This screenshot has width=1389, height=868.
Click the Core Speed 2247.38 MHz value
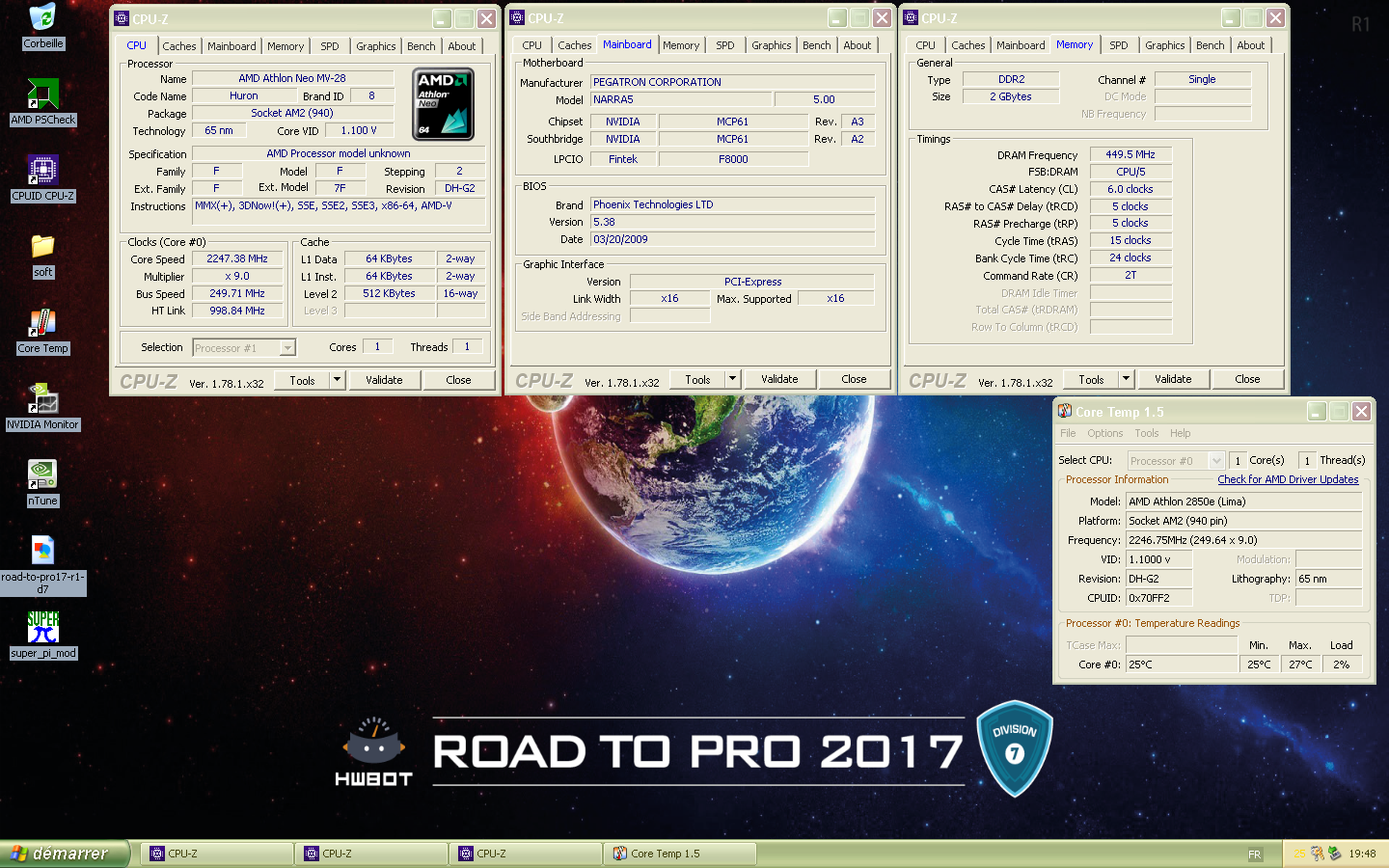pos(237,258)
